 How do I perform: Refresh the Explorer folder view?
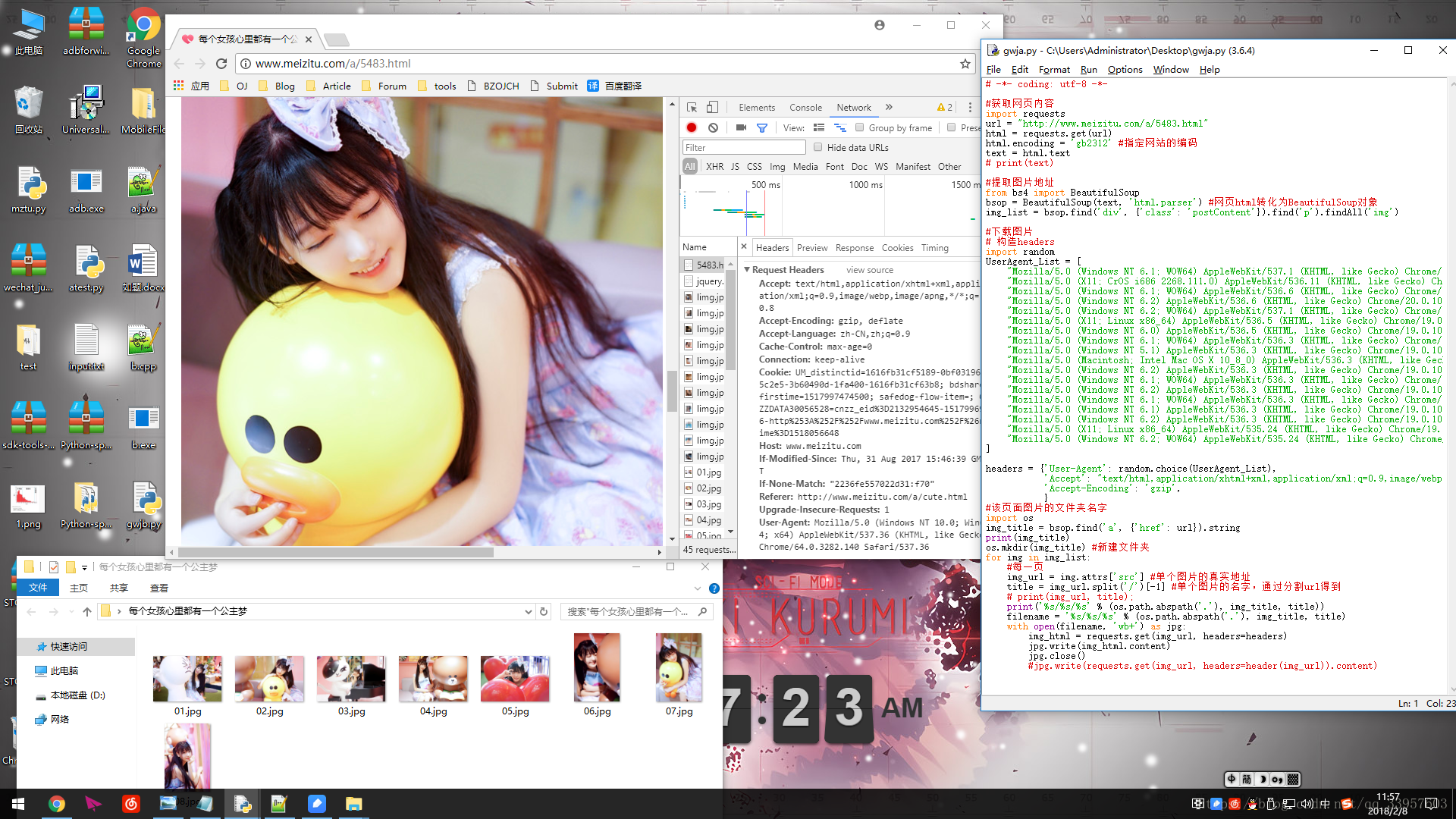[x=544, y=611]
